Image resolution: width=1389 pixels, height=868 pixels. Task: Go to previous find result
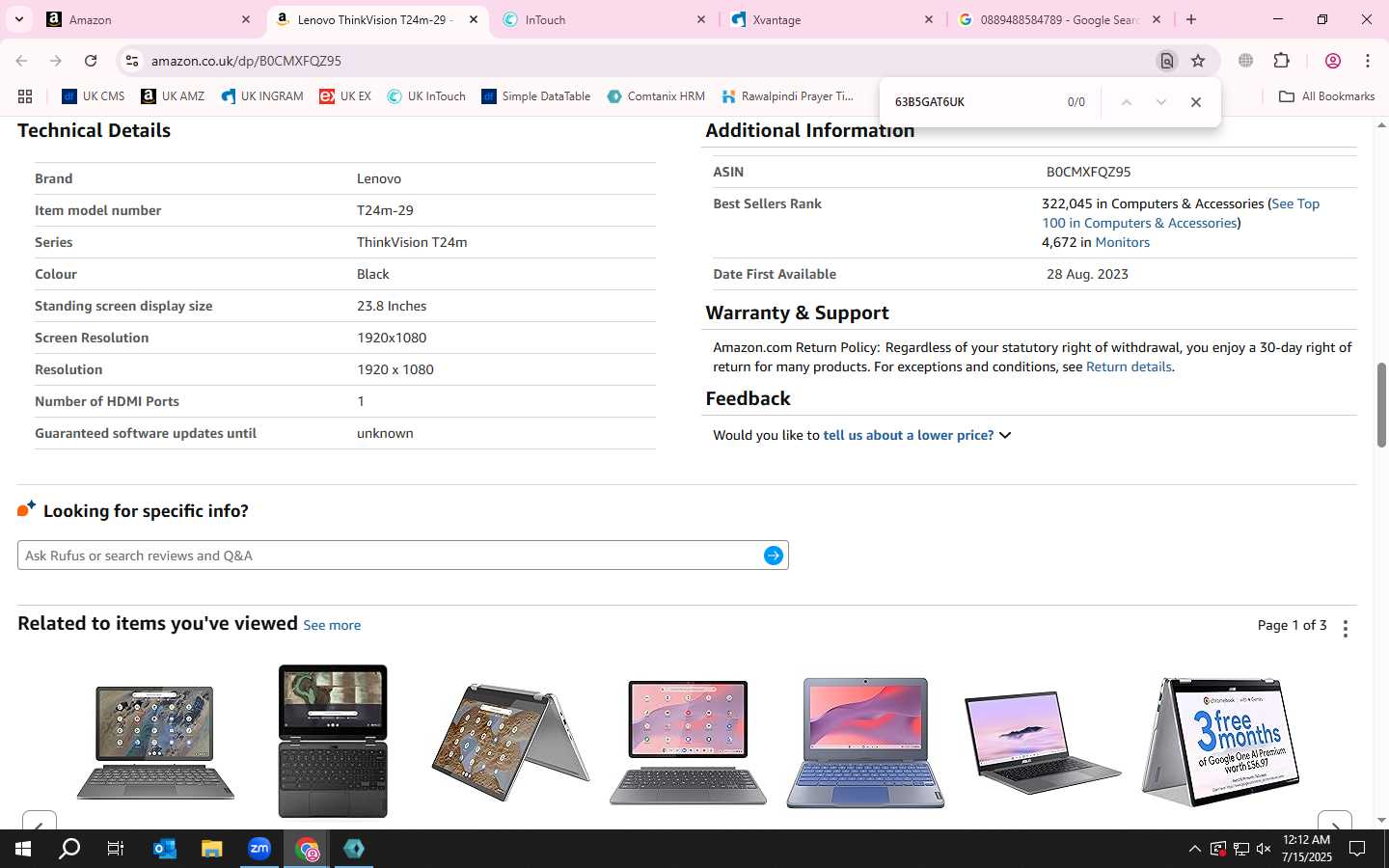[x=1126, y=102]
